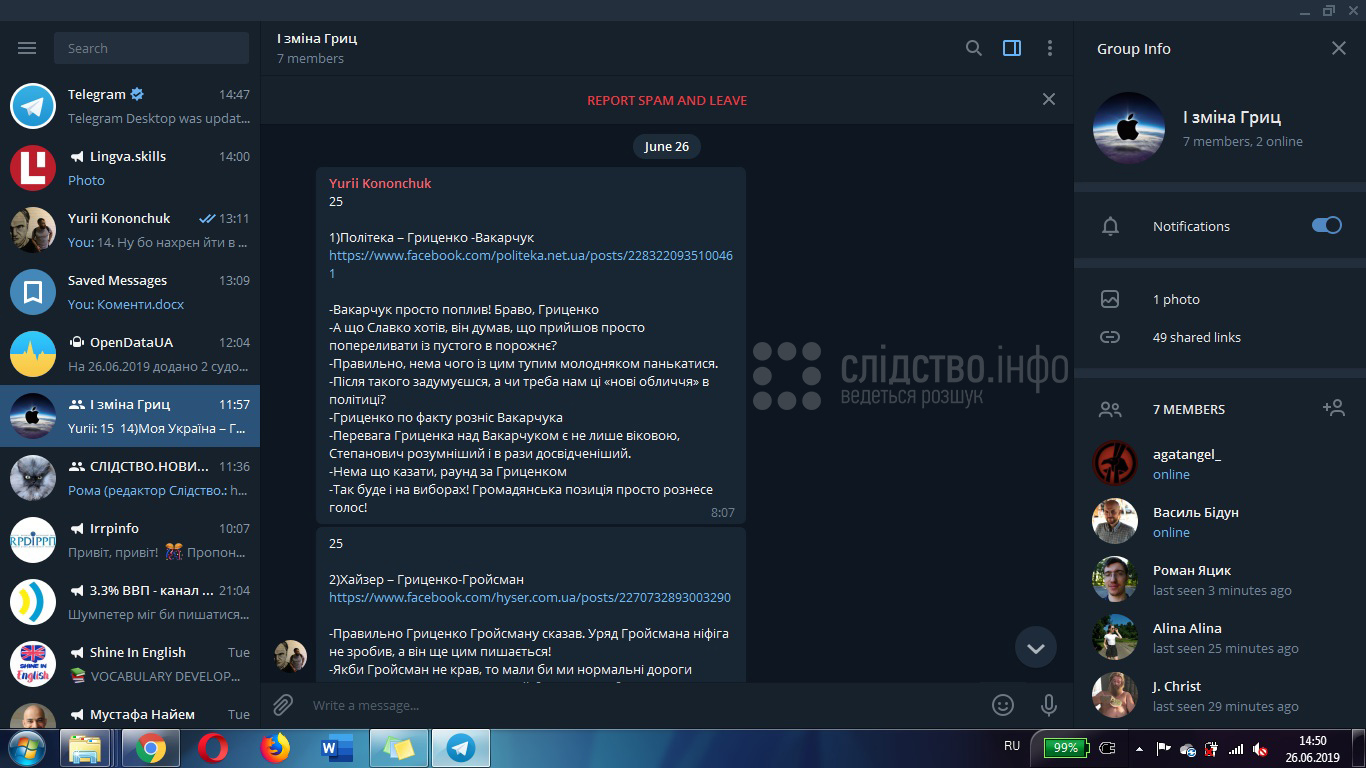Open the Lingva.skills channel
This screenshot has height=768, width=1366.
[130, 168]
